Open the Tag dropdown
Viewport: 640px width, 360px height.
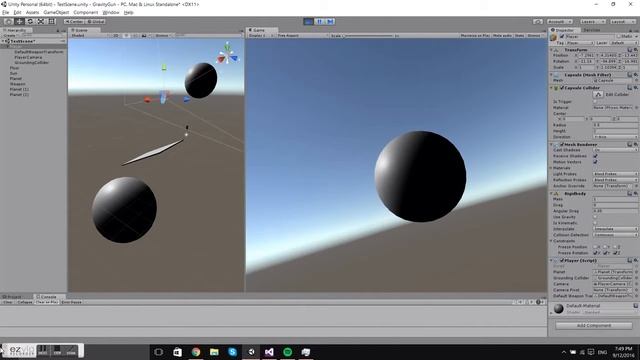click(580, 43)
